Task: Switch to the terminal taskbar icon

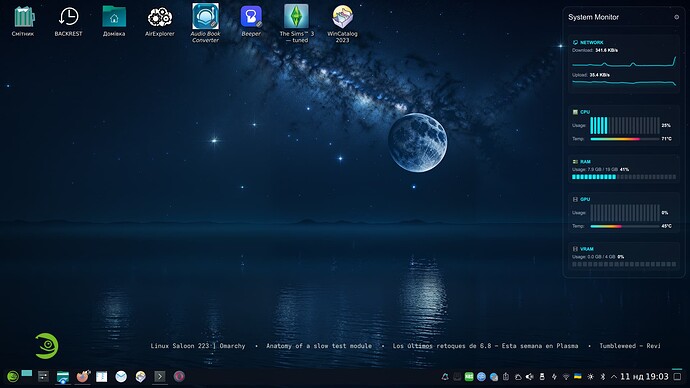Action: (x=160, y=377)
